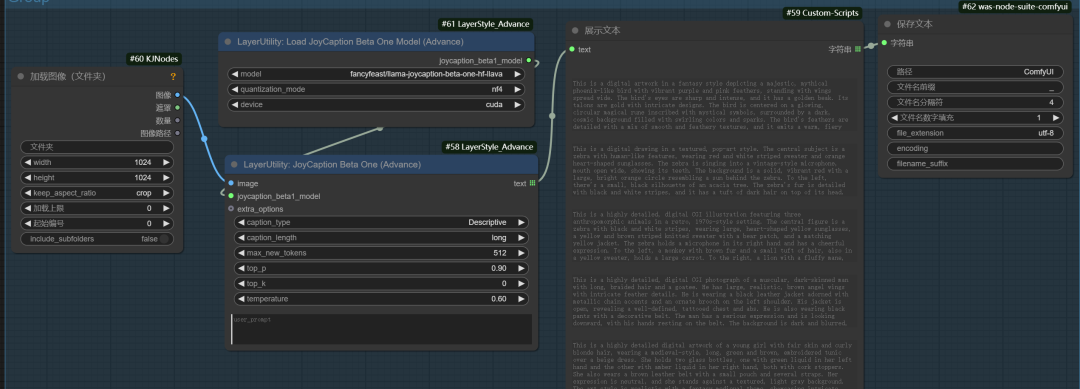
Task: Collapse the JoyCaption Beta One (Advance) node
Action: coord(234,165)
